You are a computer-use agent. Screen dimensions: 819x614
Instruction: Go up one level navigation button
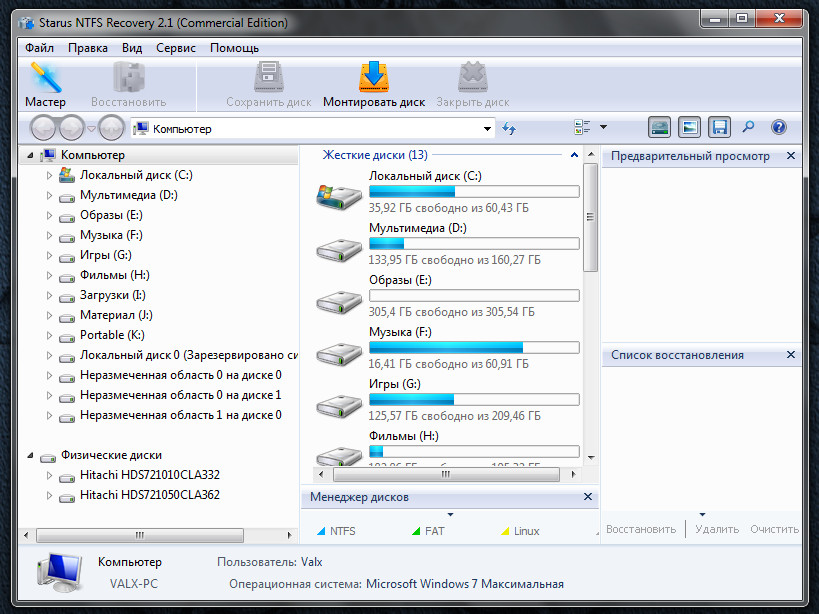(111, 128)
